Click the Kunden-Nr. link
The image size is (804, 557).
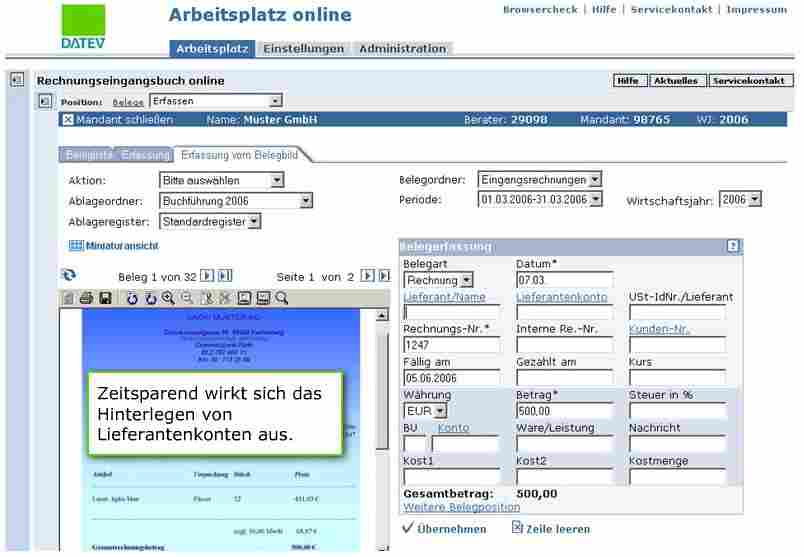pyautogui.click(x=659, y=329)
